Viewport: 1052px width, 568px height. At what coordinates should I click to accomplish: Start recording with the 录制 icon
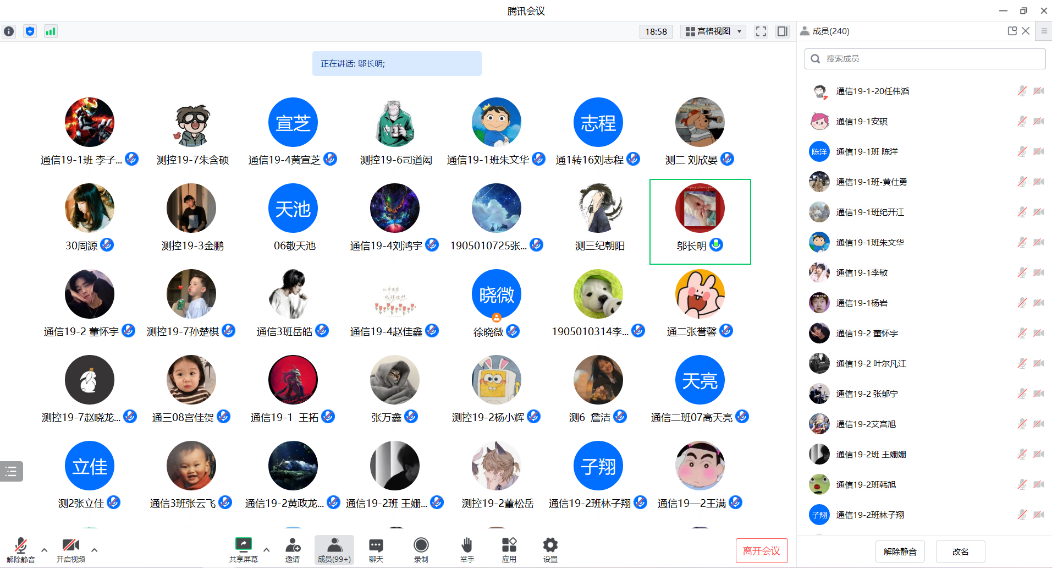(x=421, y=548)
